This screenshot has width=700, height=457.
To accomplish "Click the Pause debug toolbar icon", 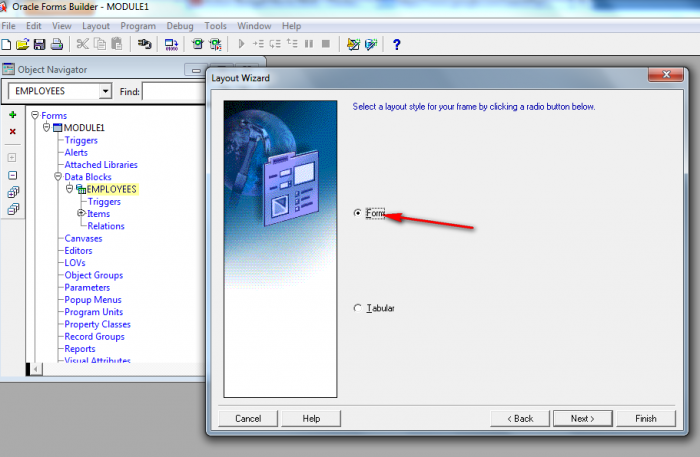I will (308, 44).
